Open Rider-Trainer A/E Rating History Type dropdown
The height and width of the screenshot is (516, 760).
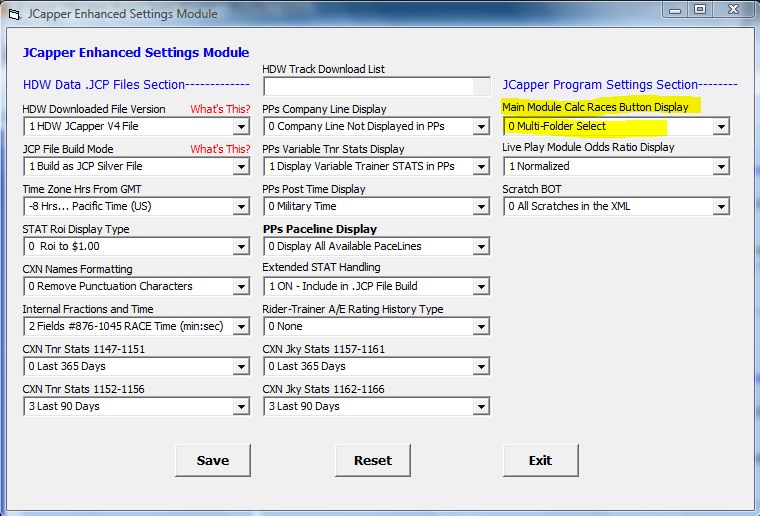[481, 327]
